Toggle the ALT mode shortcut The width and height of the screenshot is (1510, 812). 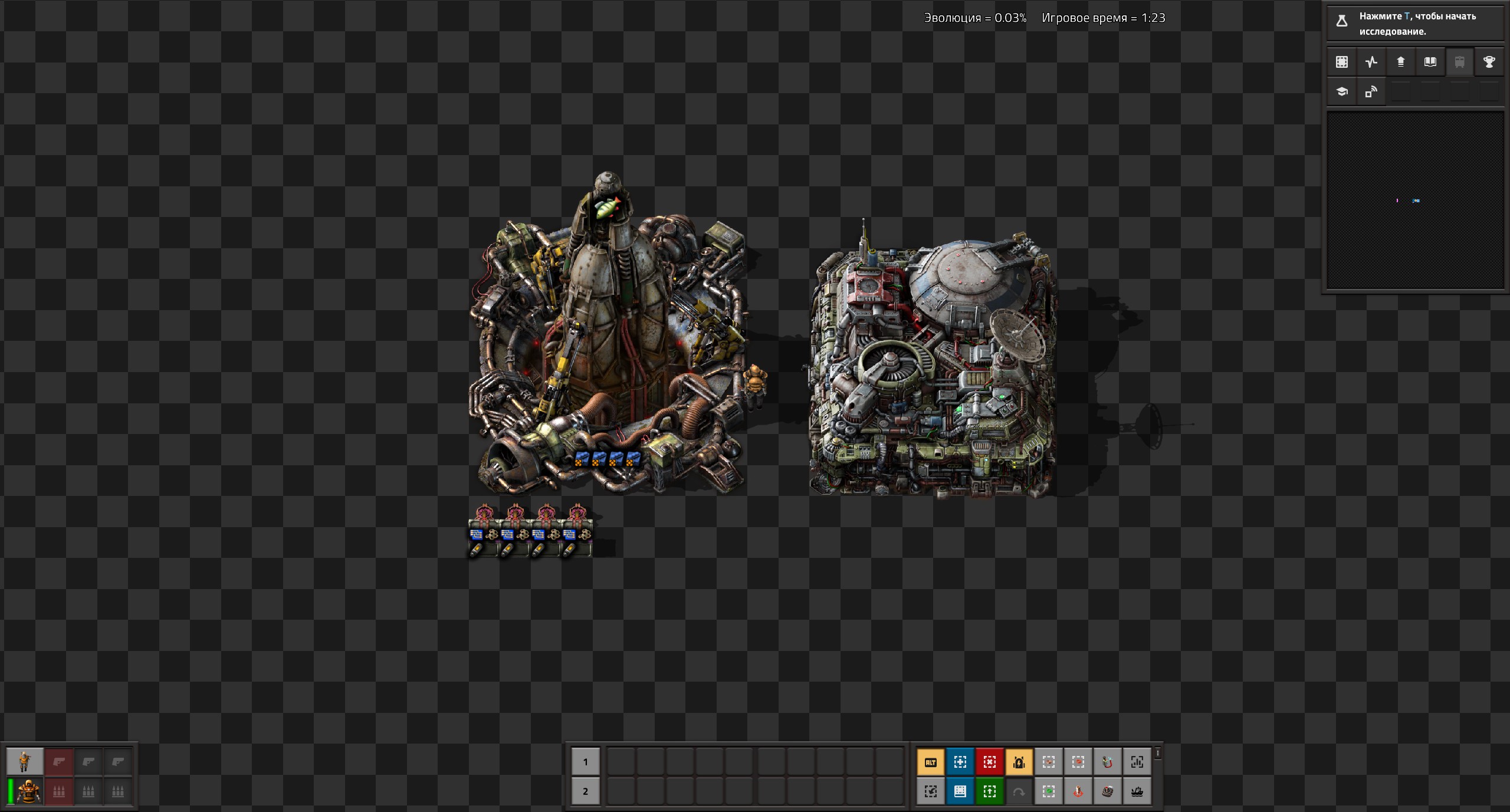[930, 762]
